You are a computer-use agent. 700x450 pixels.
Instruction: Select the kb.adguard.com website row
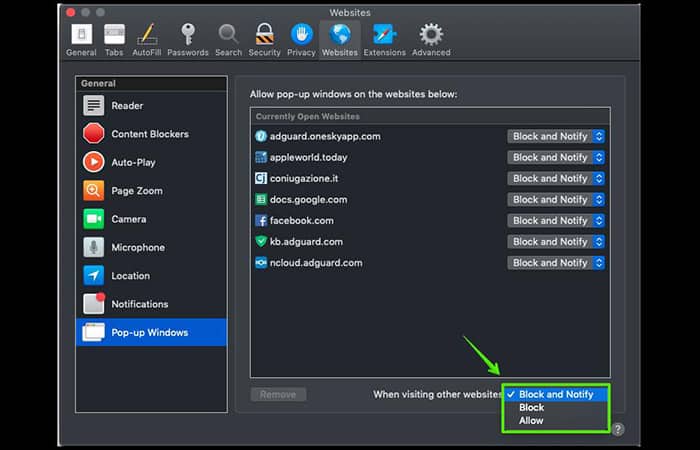coord(430,242)
